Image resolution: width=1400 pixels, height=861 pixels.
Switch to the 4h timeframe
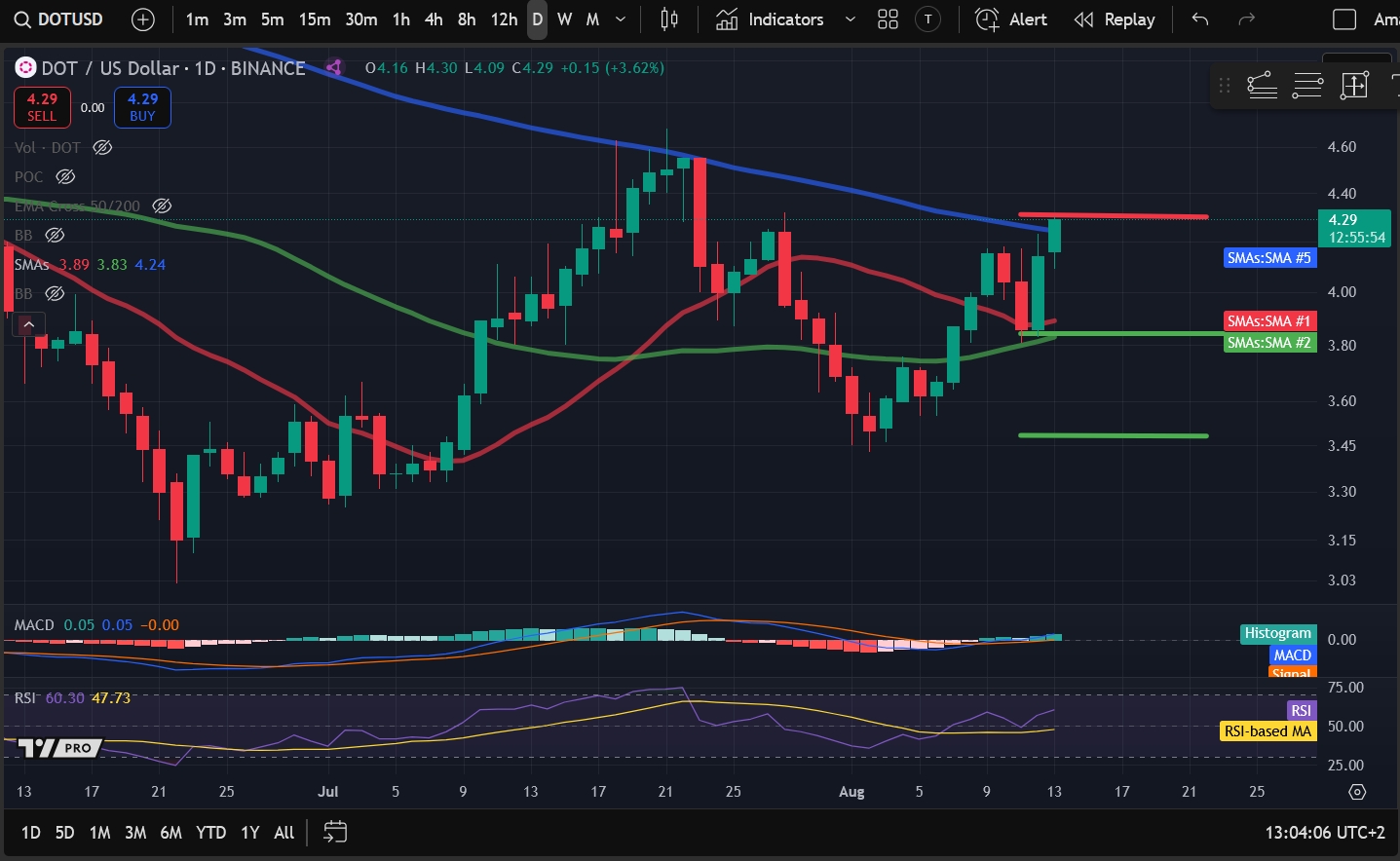(x=434, y=19)
